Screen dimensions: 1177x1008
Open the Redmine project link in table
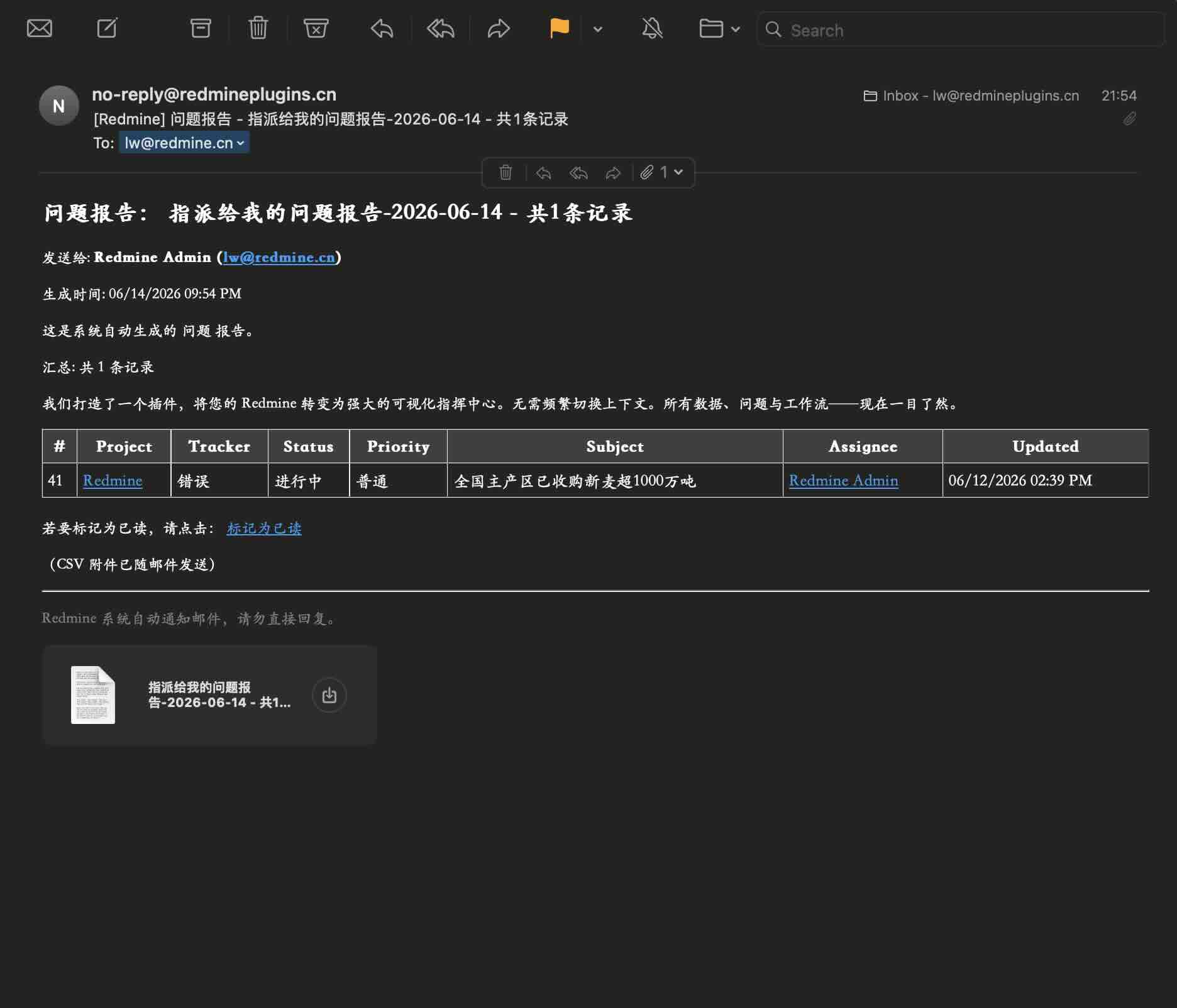coord(113,481)
